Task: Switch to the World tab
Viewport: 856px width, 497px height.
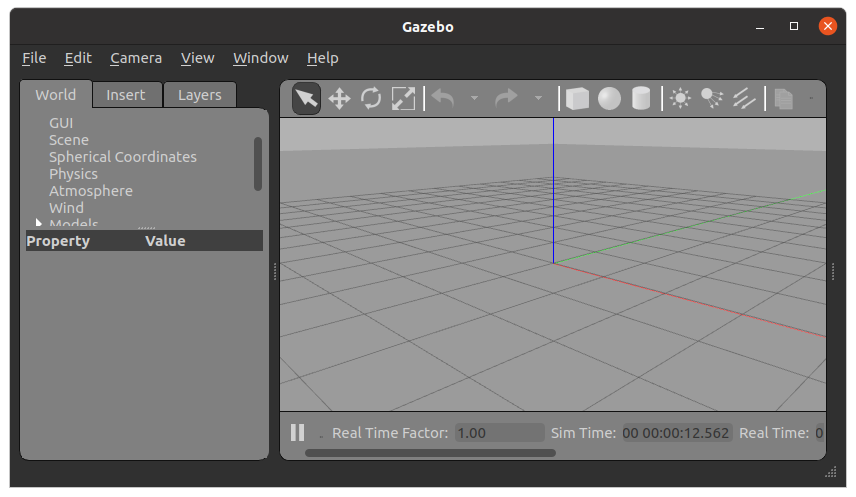Action: click(x=56, y=95)
